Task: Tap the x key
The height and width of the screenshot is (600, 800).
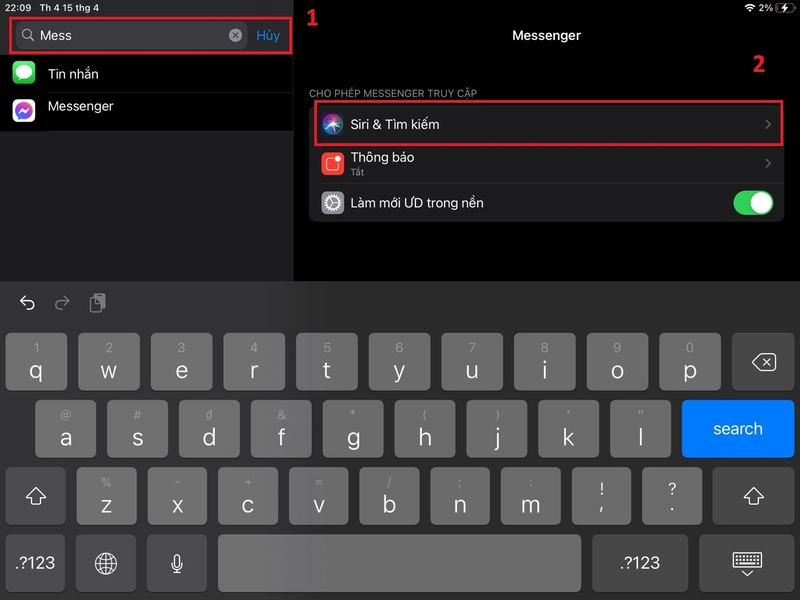Action: click(178, 496)
